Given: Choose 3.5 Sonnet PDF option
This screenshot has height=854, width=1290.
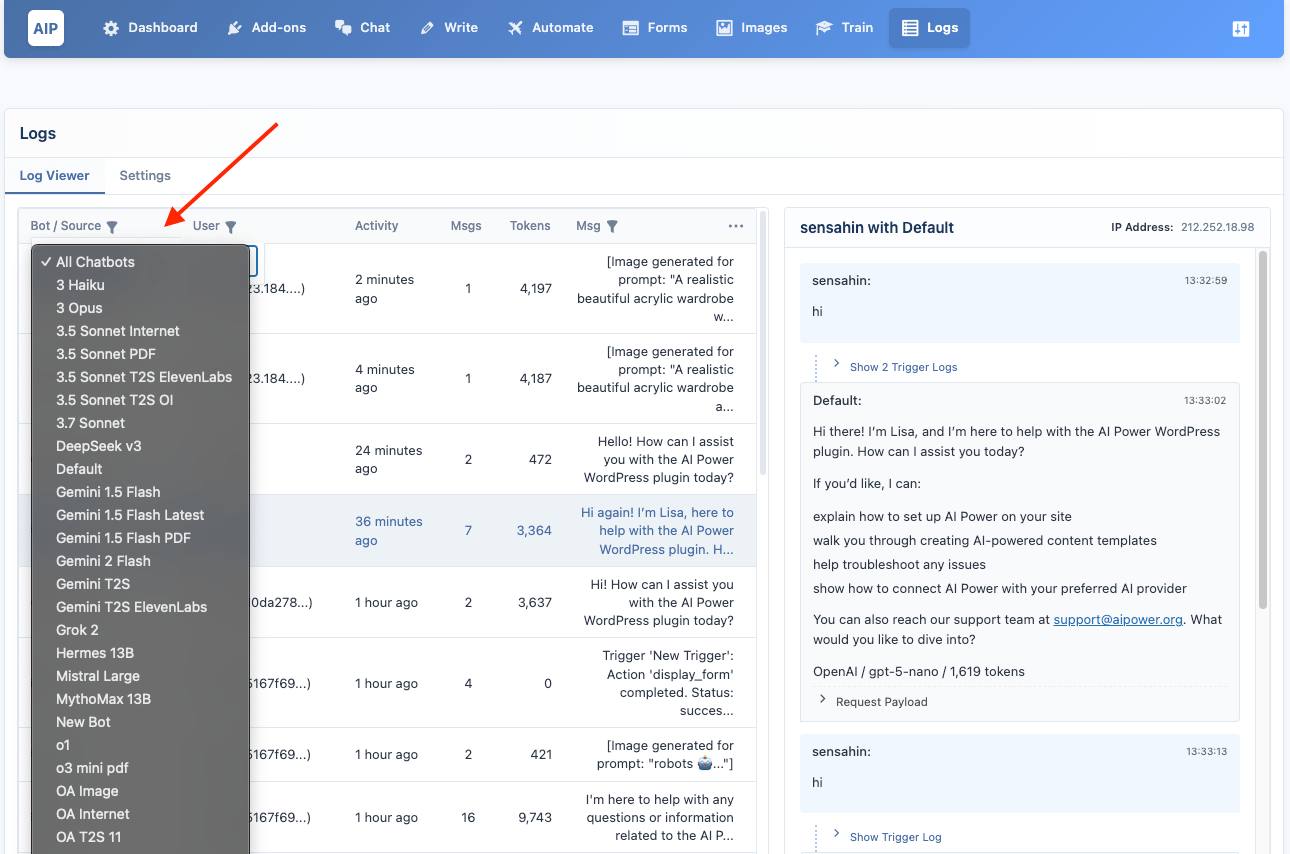Looking at the screenshot, I should 140,354.
